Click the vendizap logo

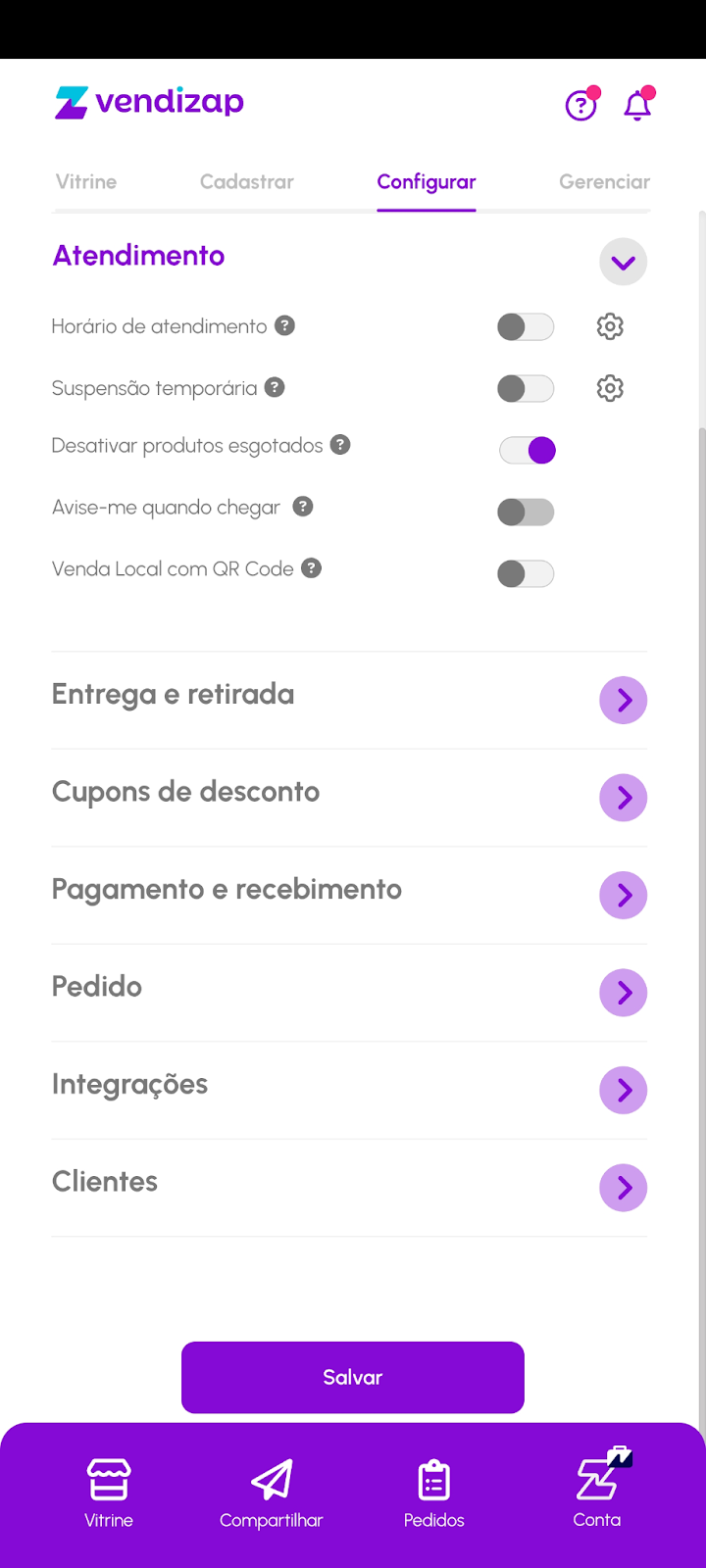pyautogui.click(x=150, y=102)
